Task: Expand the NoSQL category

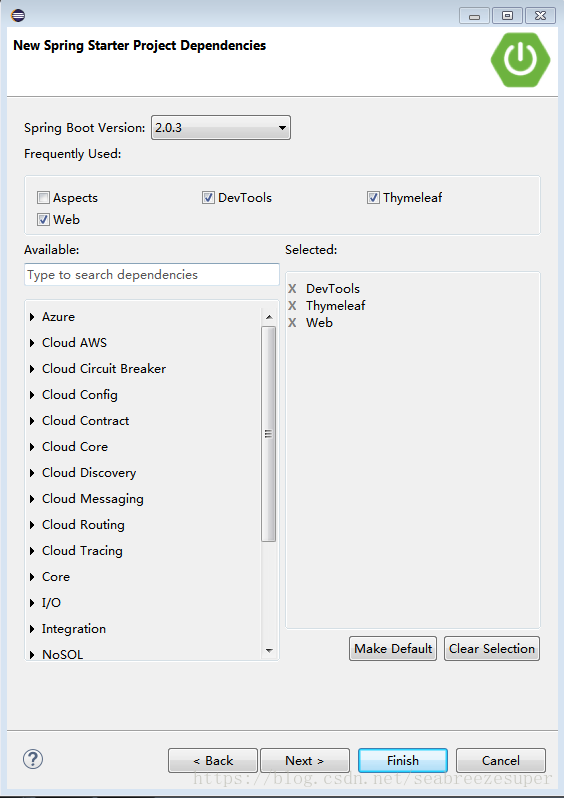Action: [x=32, y=654]
